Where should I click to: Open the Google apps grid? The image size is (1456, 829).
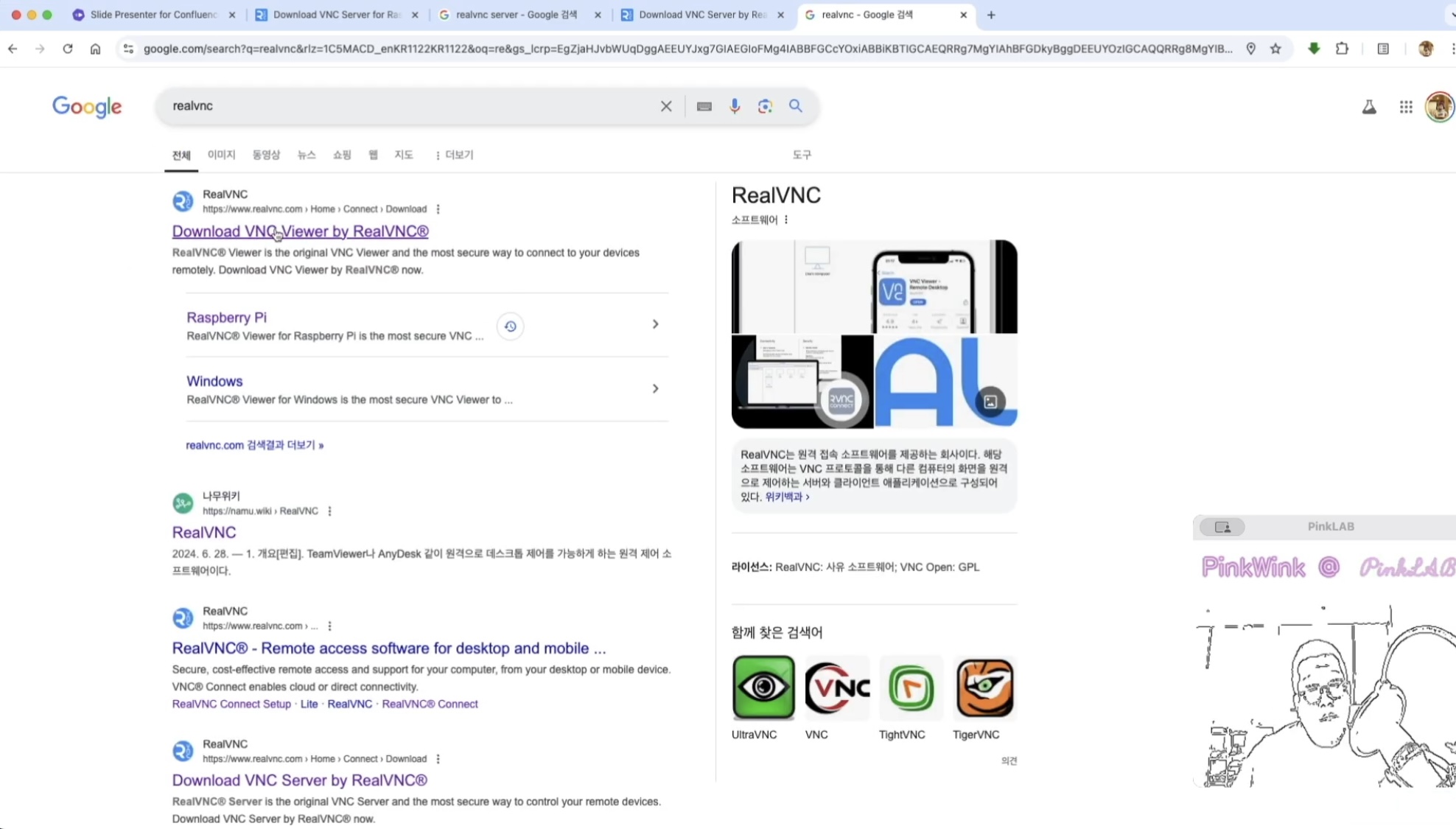tap(1406, 107)
